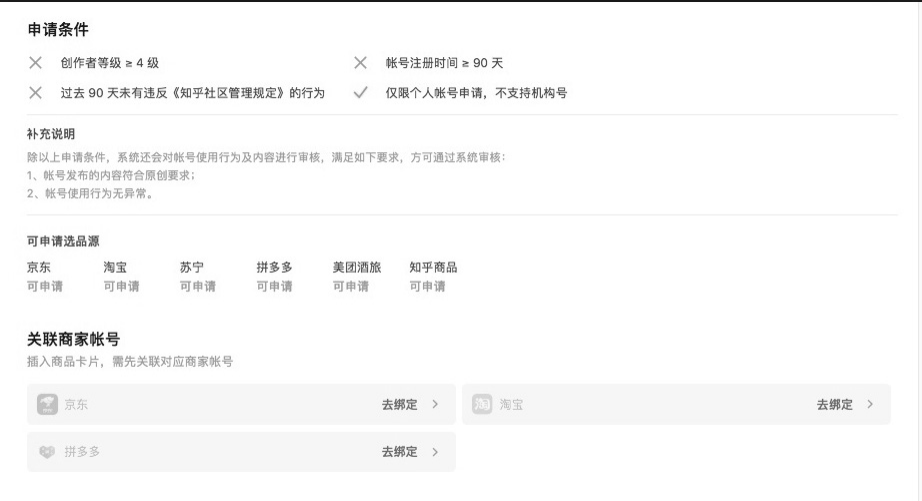The image size is (922, 501).
Task: Click the 除以上申请条件 explanation sentence
Action: [266, 157]
